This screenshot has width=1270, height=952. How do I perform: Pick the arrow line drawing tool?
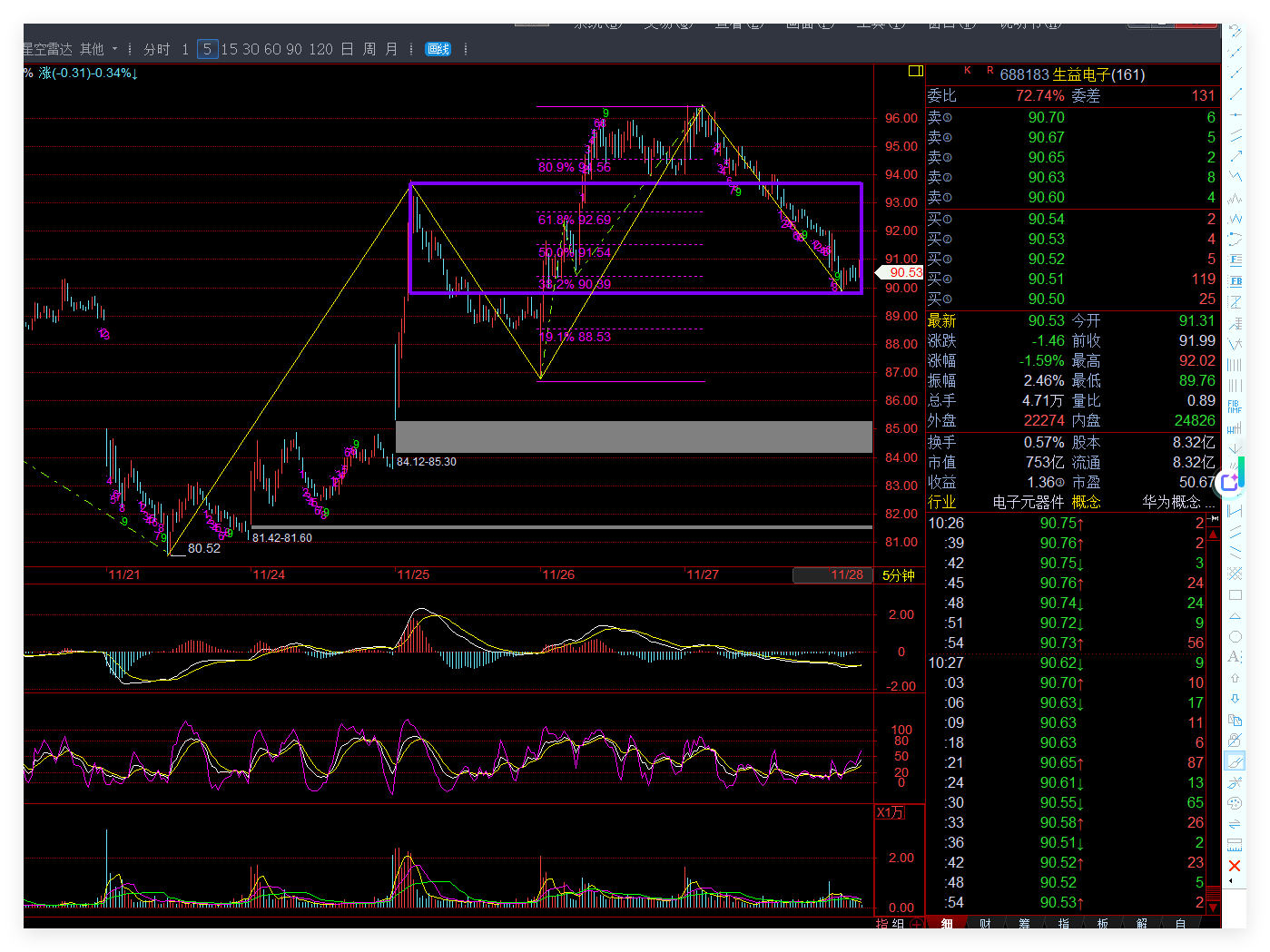point(1235,157)
